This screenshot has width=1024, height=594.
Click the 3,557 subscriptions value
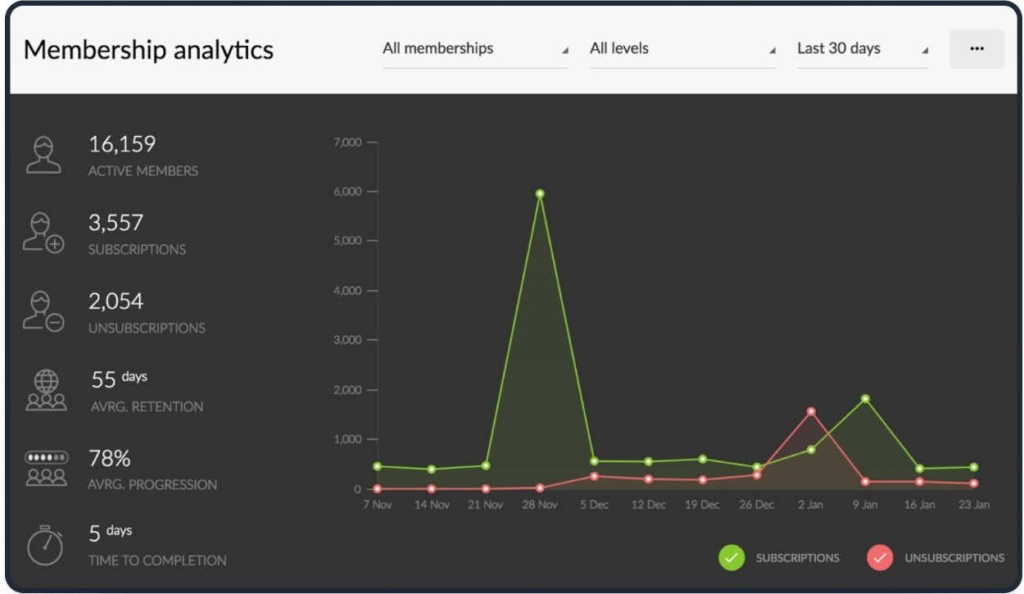coord(116,223)
